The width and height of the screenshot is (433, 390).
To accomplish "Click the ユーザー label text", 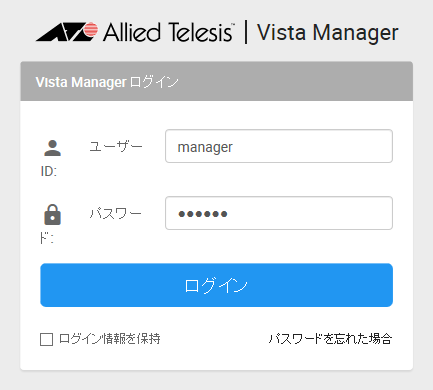I will tap(116, 146).
